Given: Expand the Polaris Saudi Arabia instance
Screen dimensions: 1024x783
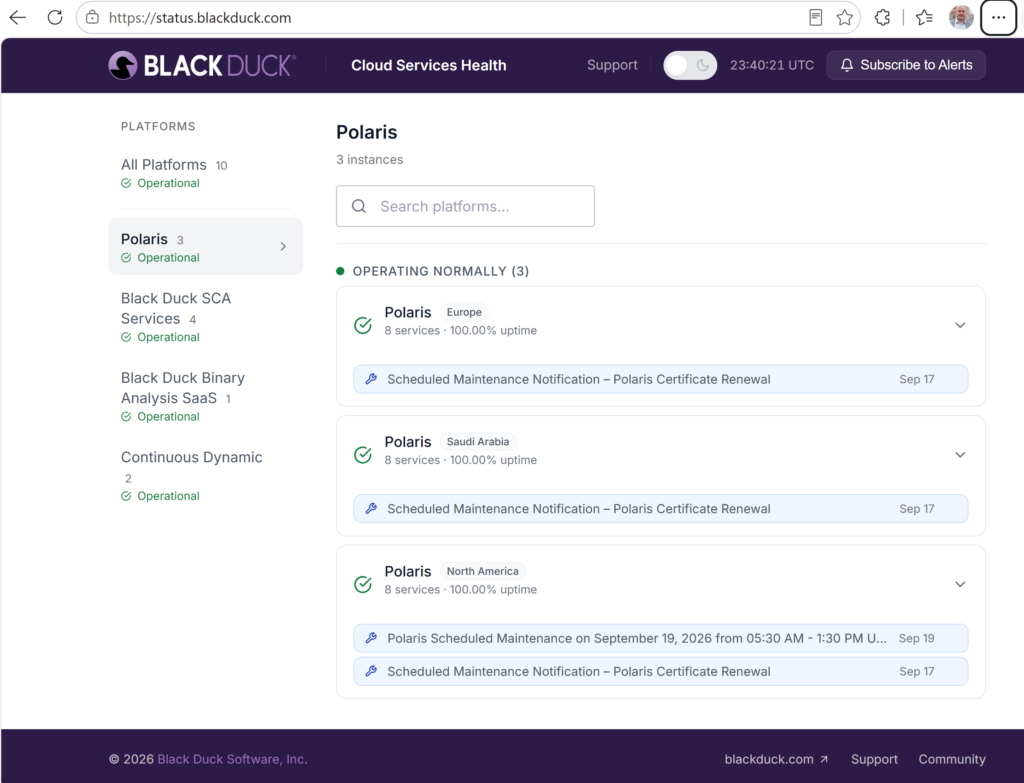Looking at the screenshot, I should pyautogui.click(x=959, y=455).
